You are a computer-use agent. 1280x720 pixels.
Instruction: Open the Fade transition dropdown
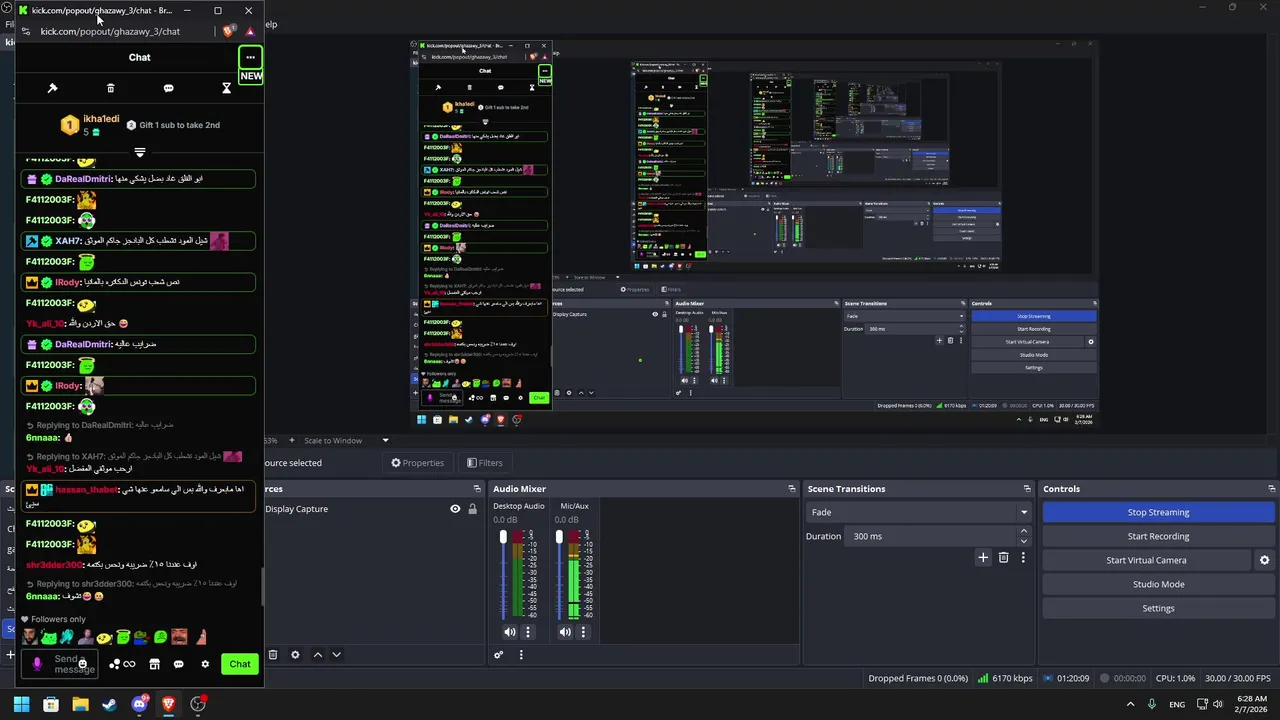pyautogui.click(x=918, y=512)
